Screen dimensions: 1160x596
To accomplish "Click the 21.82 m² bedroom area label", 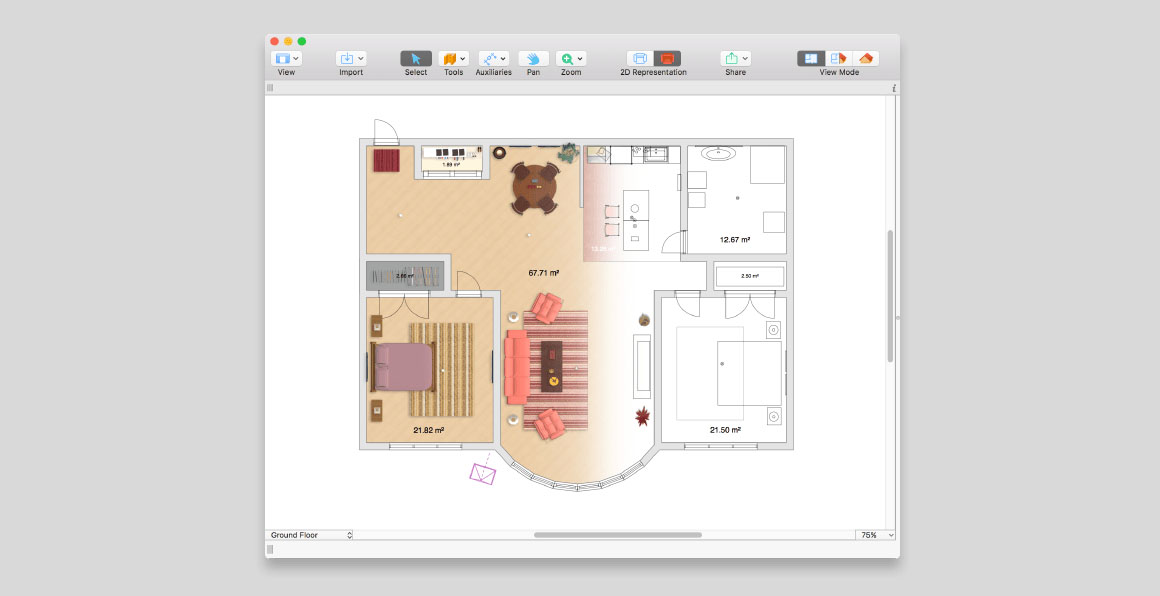I will point(429,430).
